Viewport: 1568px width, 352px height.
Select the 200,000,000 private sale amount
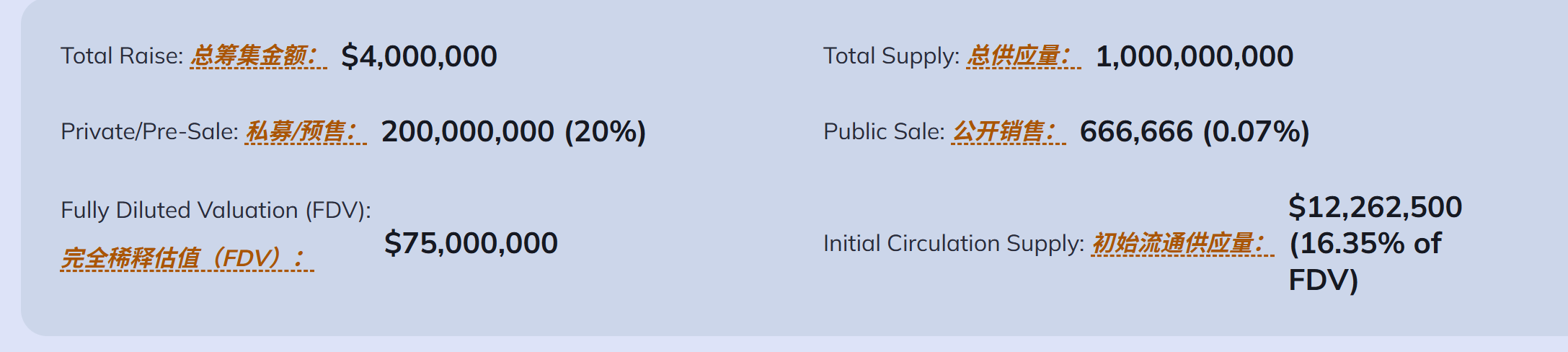click(x=467, y=132)
